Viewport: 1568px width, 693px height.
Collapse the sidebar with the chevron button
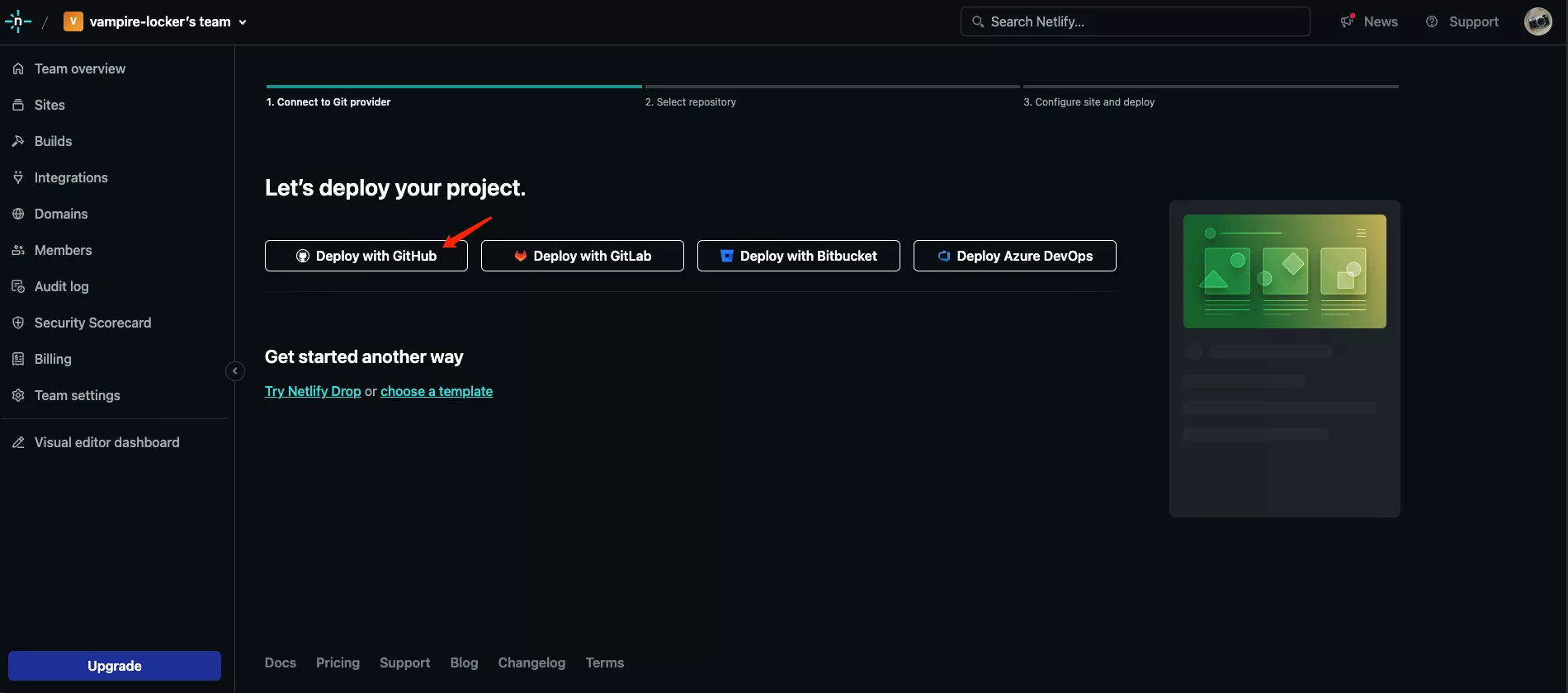point(235,371)
